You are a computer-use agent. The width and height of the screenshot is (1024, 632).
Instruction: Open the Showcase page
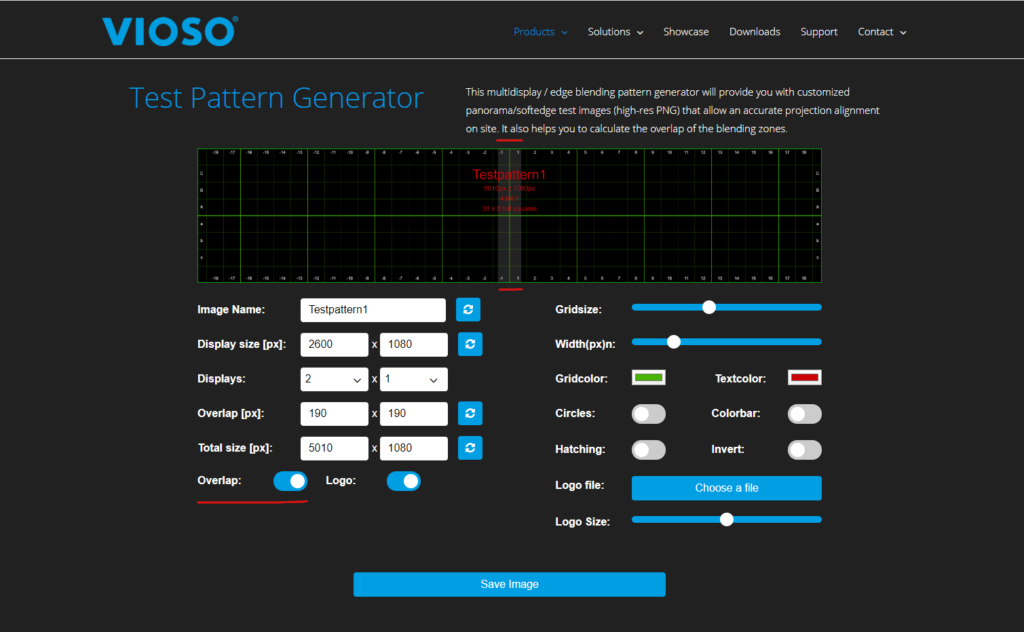686,32
